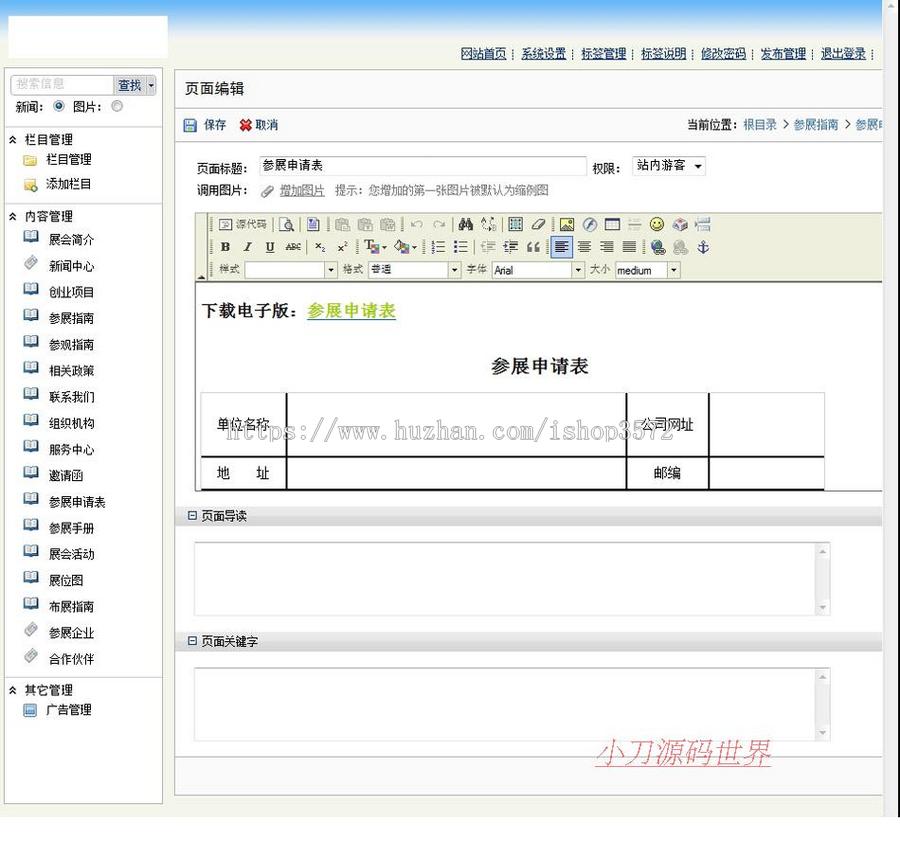Screen dimensions: 900x857
Task: Open find with the binoculars icon
Action: pyautogui.click(x=465, y=224)
